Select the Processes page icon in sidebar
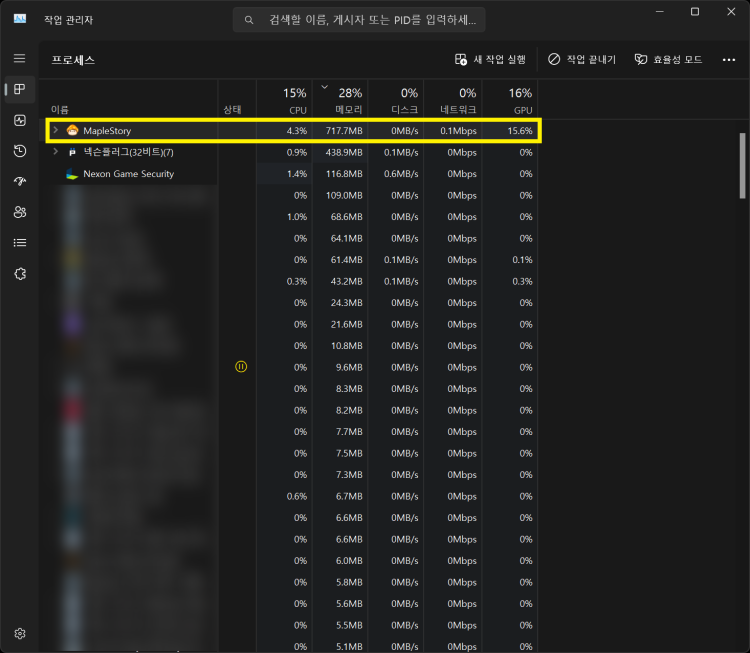This screenshot has width=750, height=653. click(20, 89)
